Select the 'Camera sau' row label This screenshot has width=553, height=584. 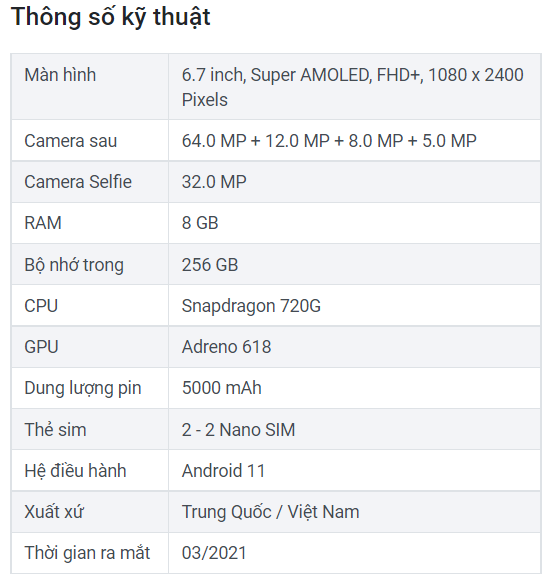[70, 141]
